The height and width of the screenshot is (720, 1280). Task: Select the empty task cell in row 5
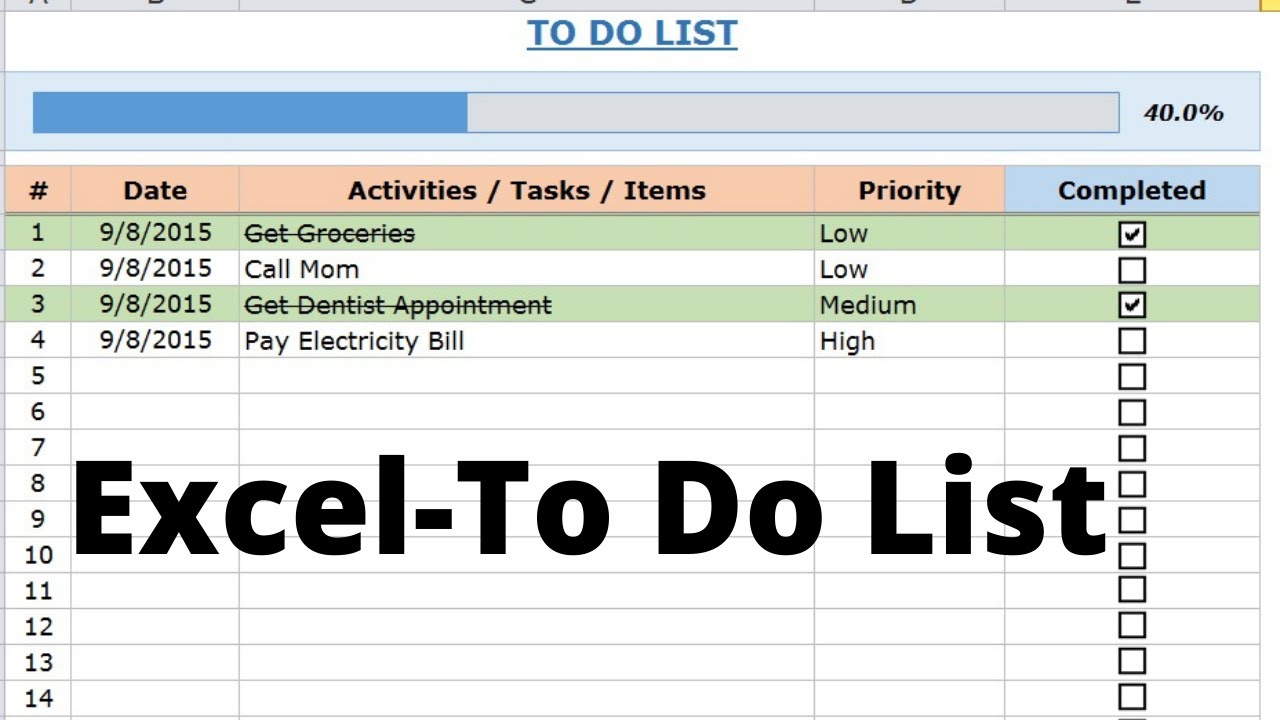click(527, 376)
